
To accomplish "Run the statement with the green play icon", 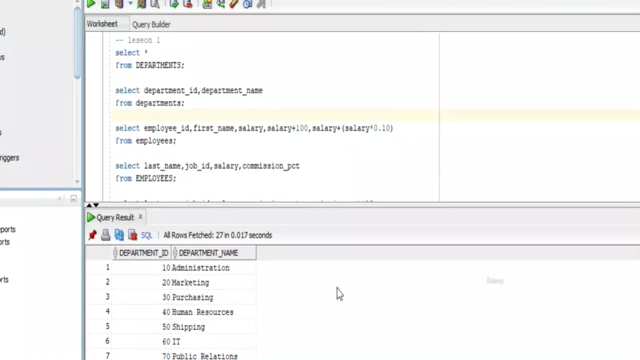I will [91, 4].
